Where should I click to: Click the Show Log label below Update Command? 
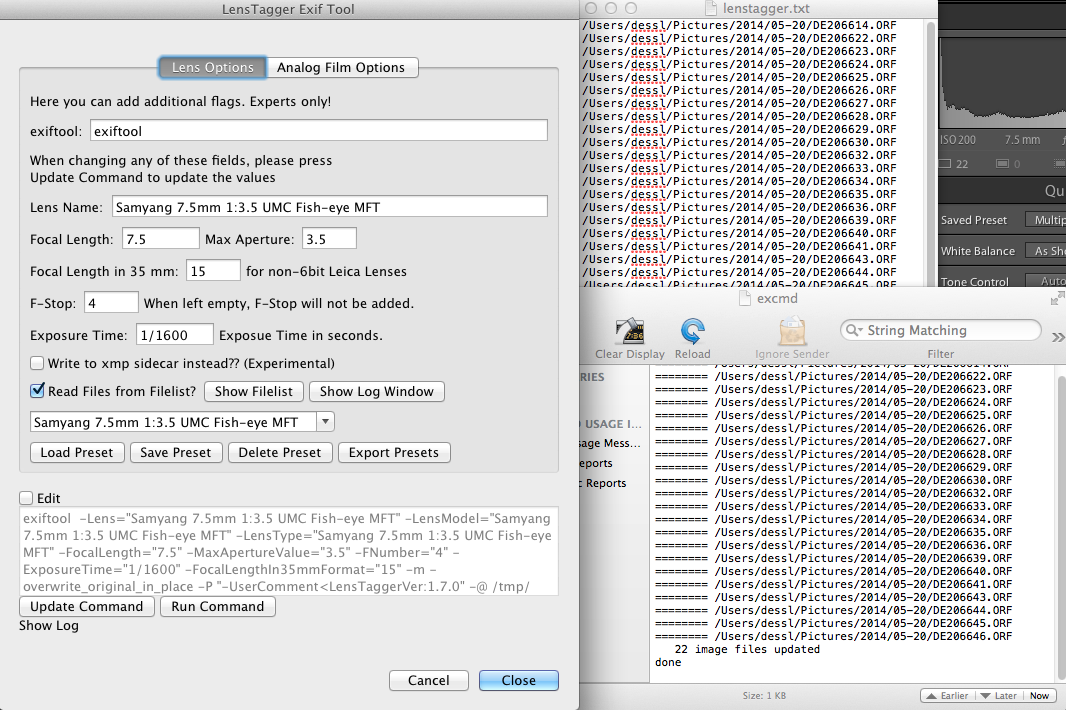point(49,625)
